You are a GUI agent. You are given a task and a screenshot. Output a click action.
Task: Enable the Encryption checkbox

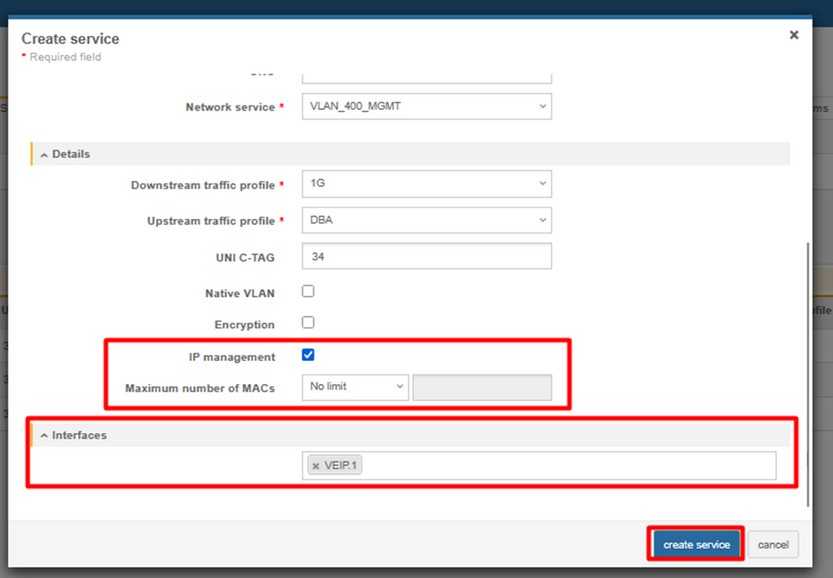(308, 323)
